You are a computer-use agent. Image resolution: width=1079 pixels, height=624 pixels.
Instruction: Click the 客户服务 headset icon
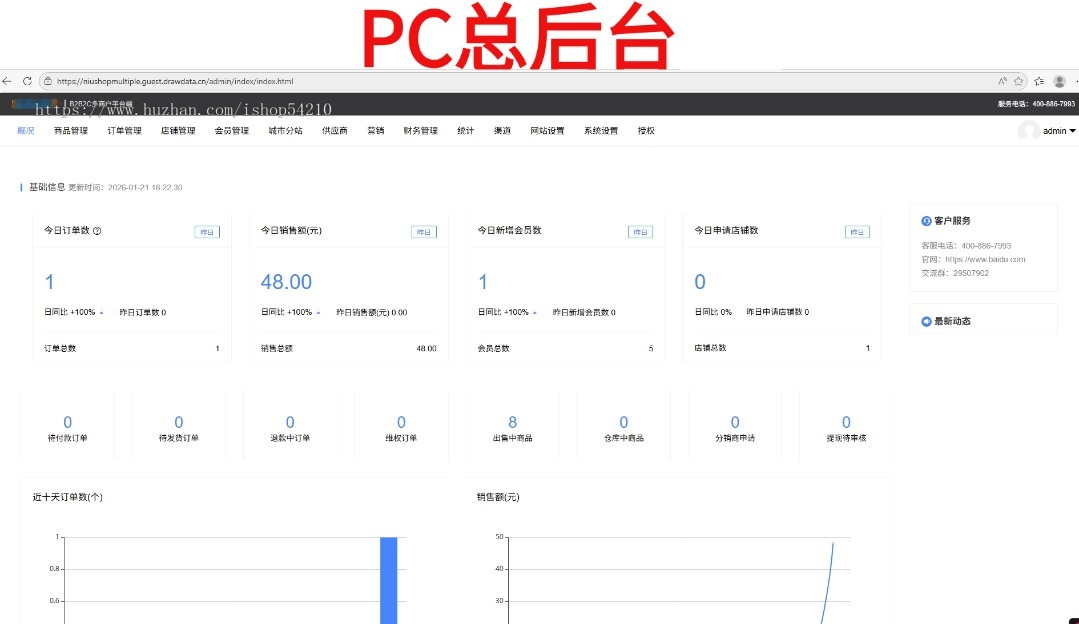point(926,221)
